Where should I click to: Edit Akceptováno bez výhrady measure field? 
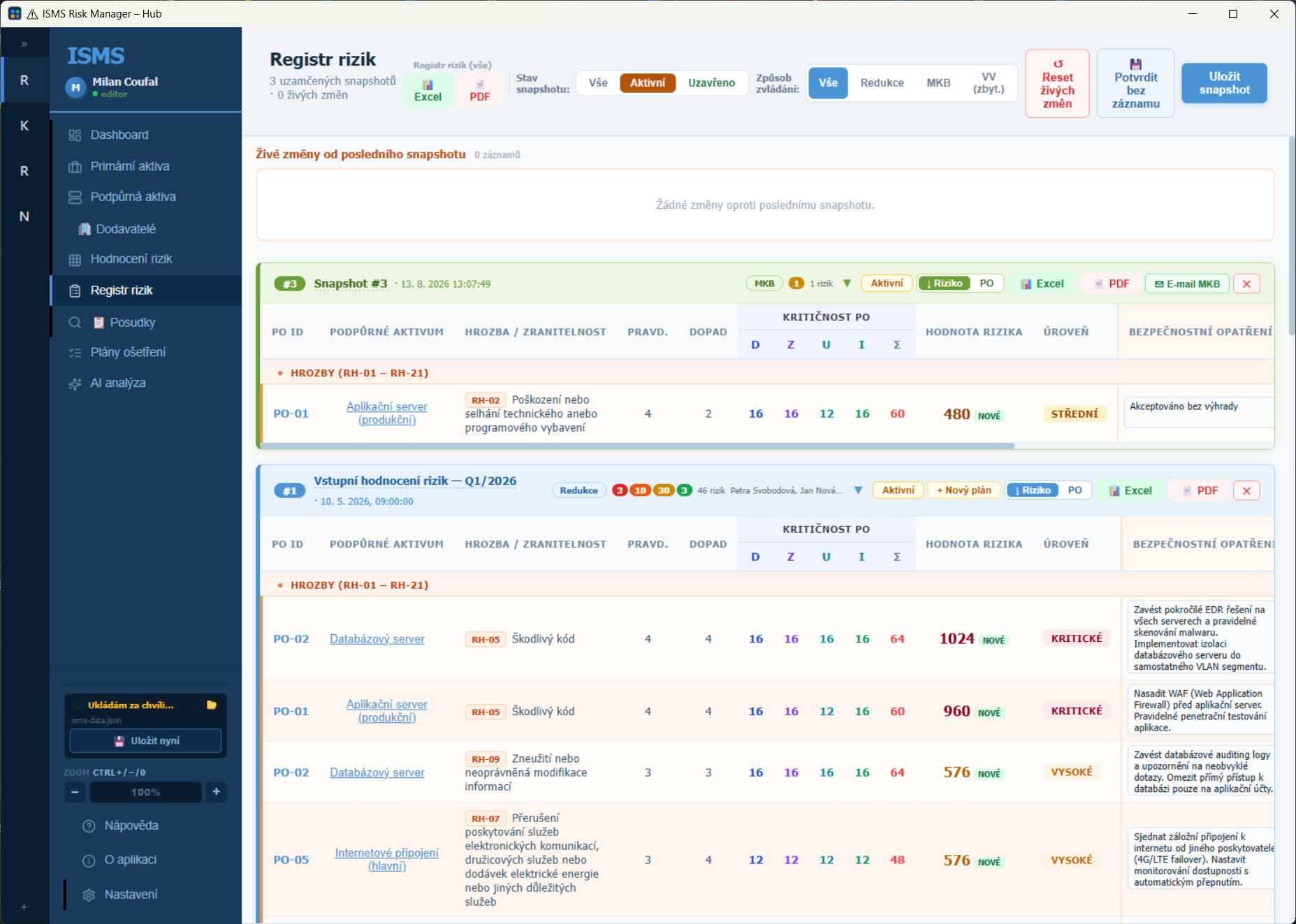click(1199, 412)
